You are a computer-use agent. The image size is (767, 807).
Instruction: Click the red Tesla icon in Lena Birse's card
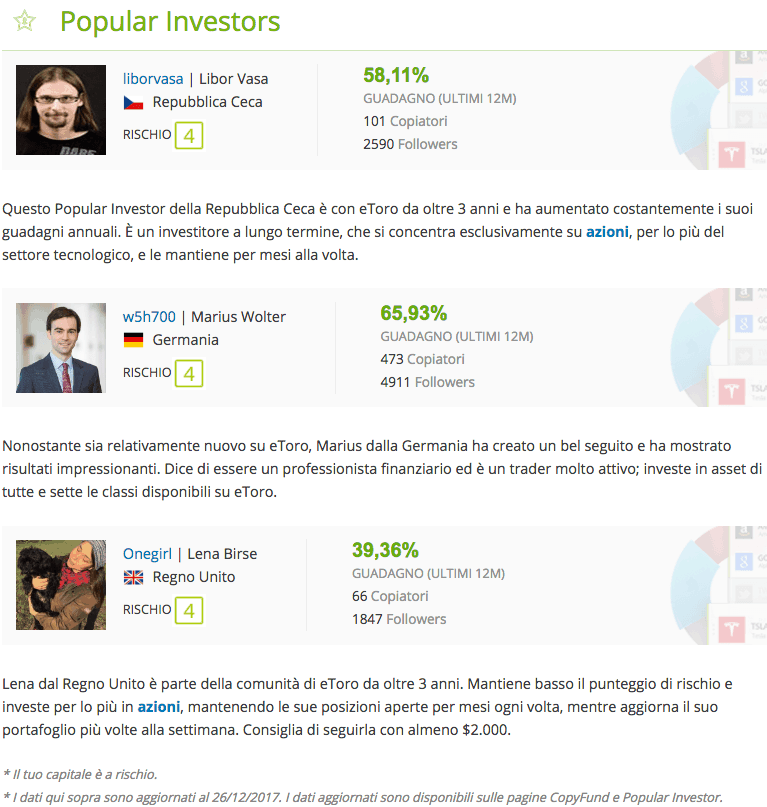tap(731, 629)
